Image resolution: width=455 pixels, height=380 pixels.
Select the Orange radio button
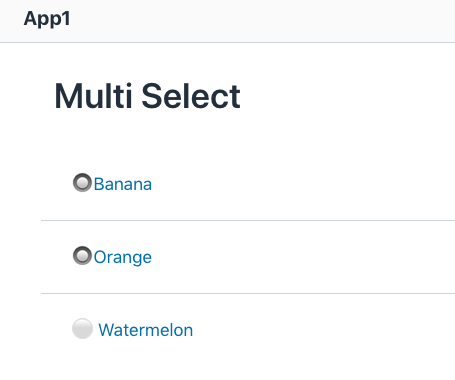pyautogui.click(x=82, y=256)
